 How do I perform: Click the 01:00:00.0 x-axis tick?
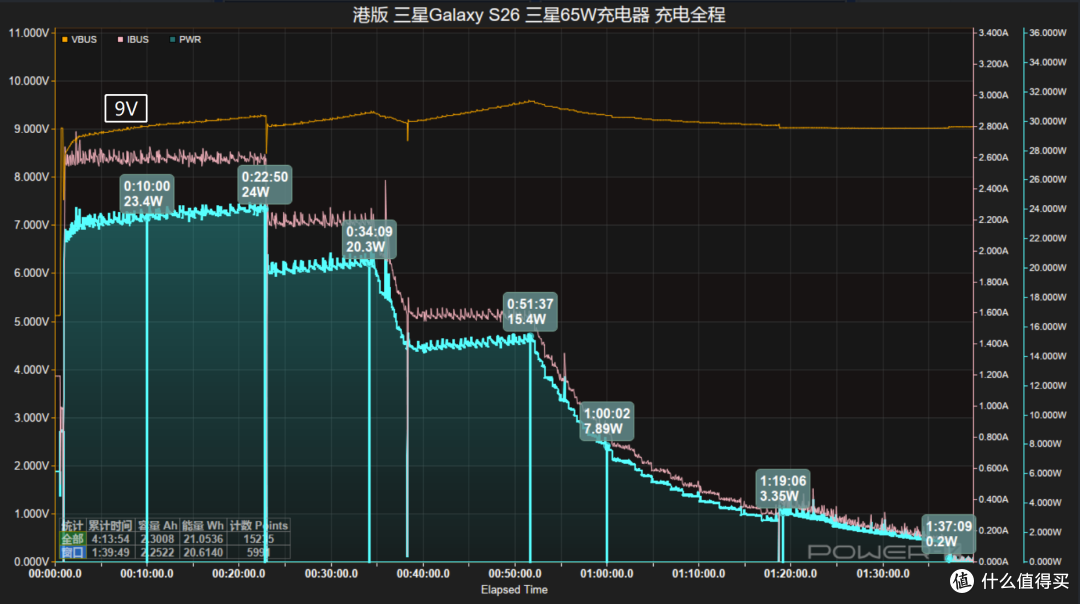[607, 574]
